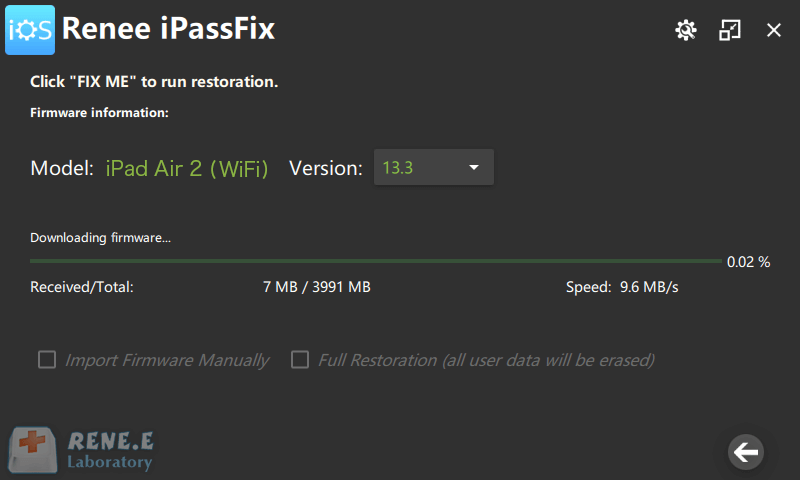This screenshot has height=480, width=800.
Task: Close the Renee iPassFix window
Action: [774, 30]
